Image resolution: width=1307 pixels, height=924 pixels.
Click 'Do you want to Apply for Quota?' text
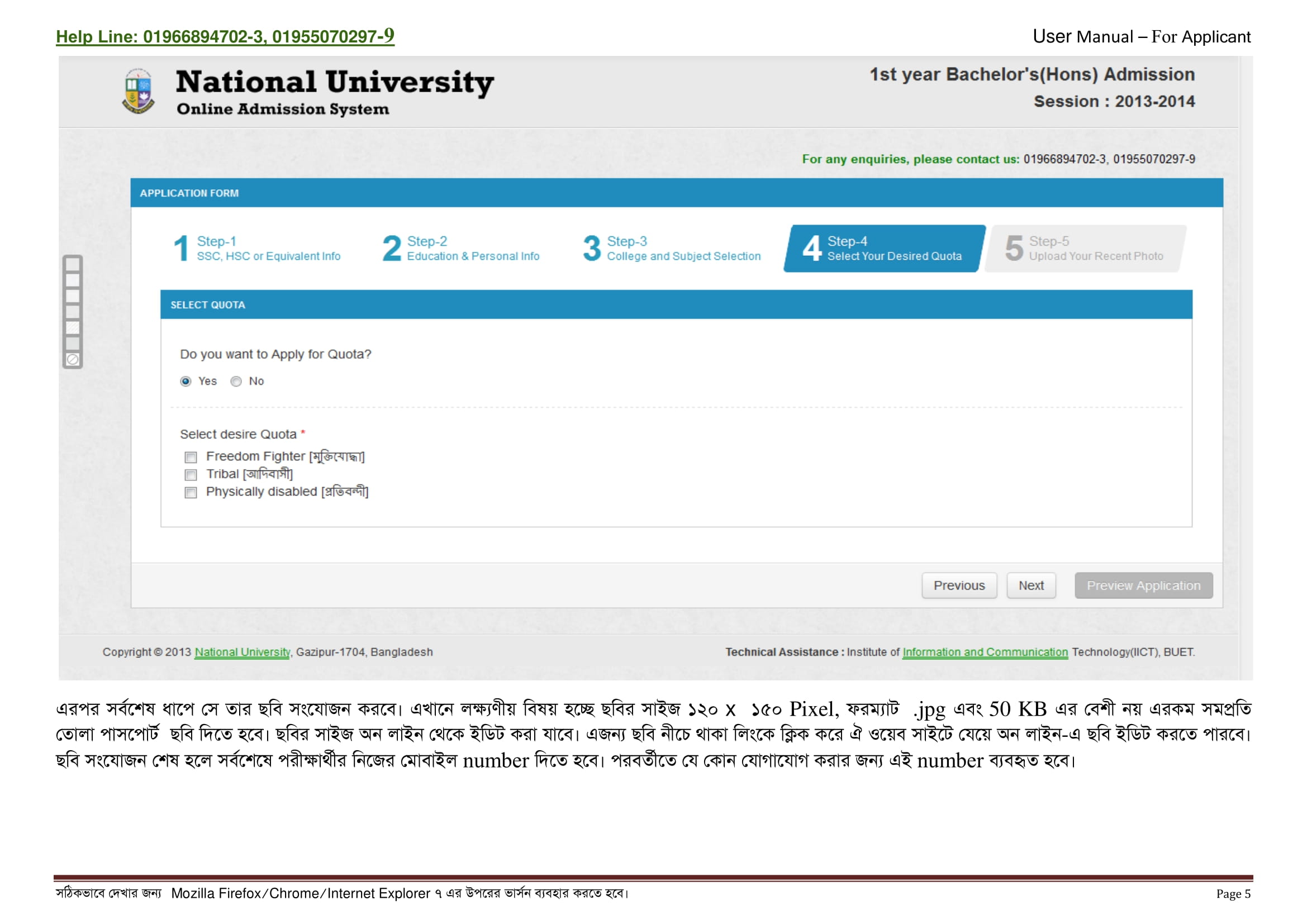[275, 354]
